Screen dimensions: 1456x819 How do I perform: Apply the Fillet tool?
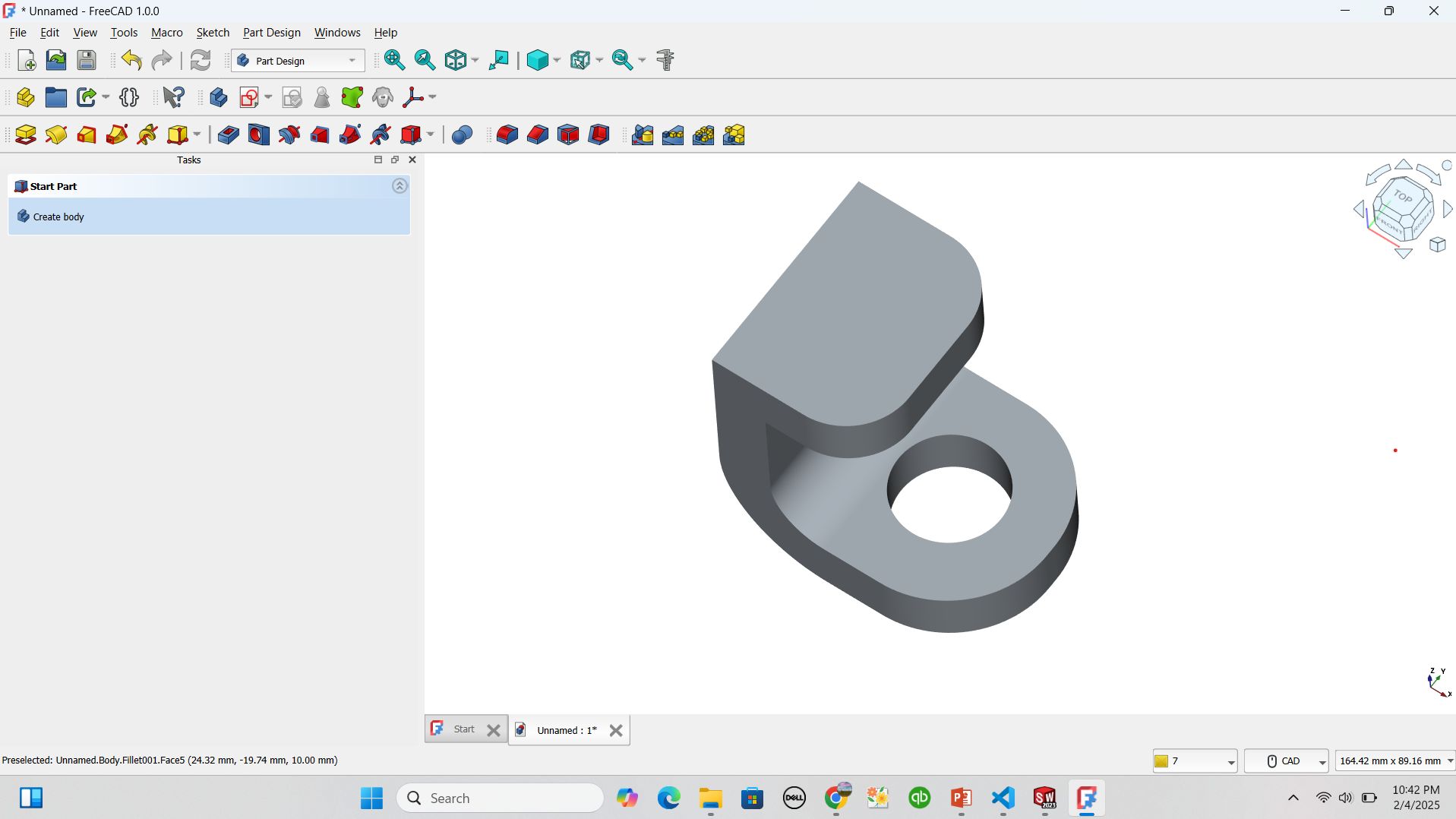pyautogui.click(x=507, y=135)
